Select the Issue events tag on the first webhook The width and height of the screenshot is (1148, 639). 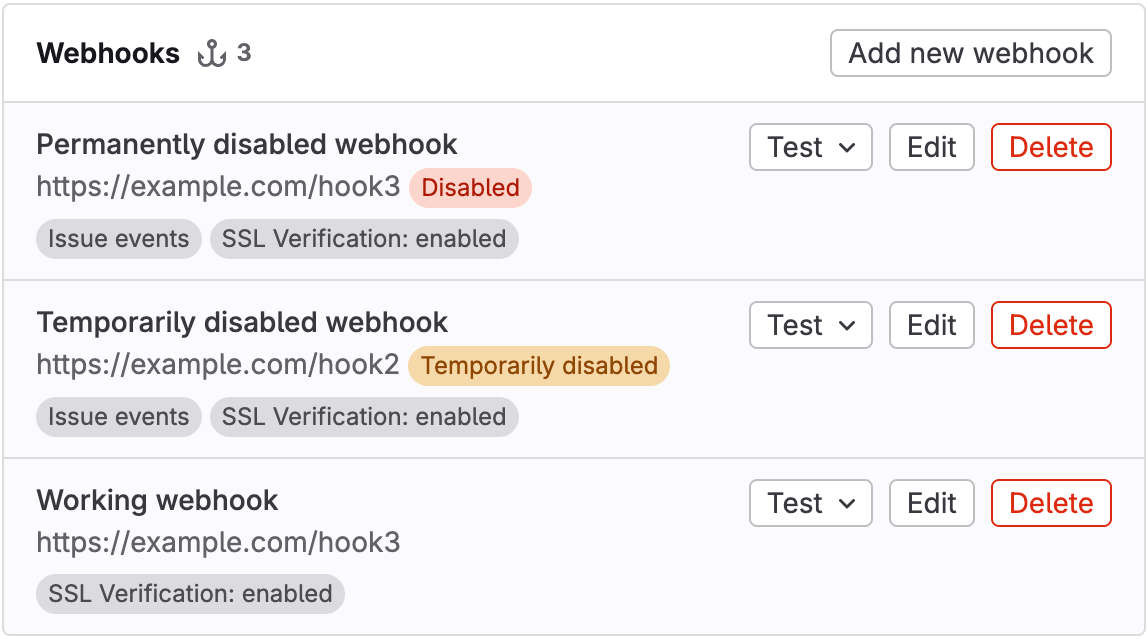pyautogui.click(x=118, y=239)
